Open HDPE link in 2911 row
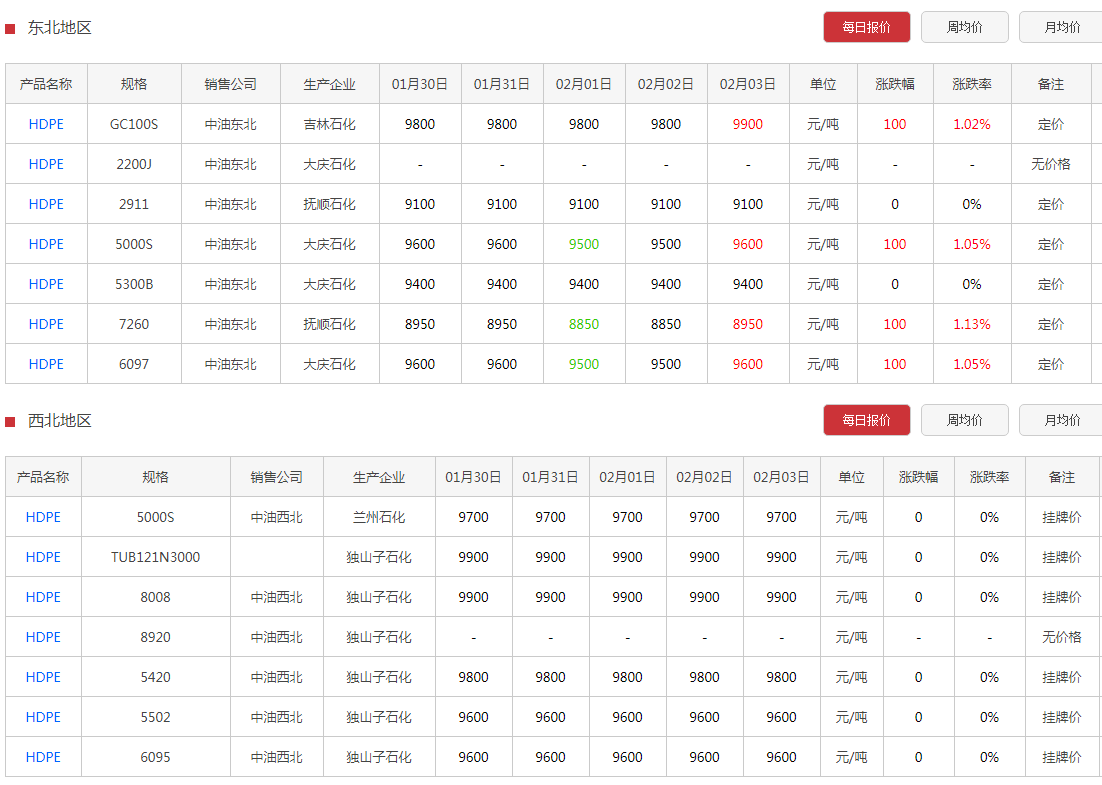1102x785 pixels. 46,205
